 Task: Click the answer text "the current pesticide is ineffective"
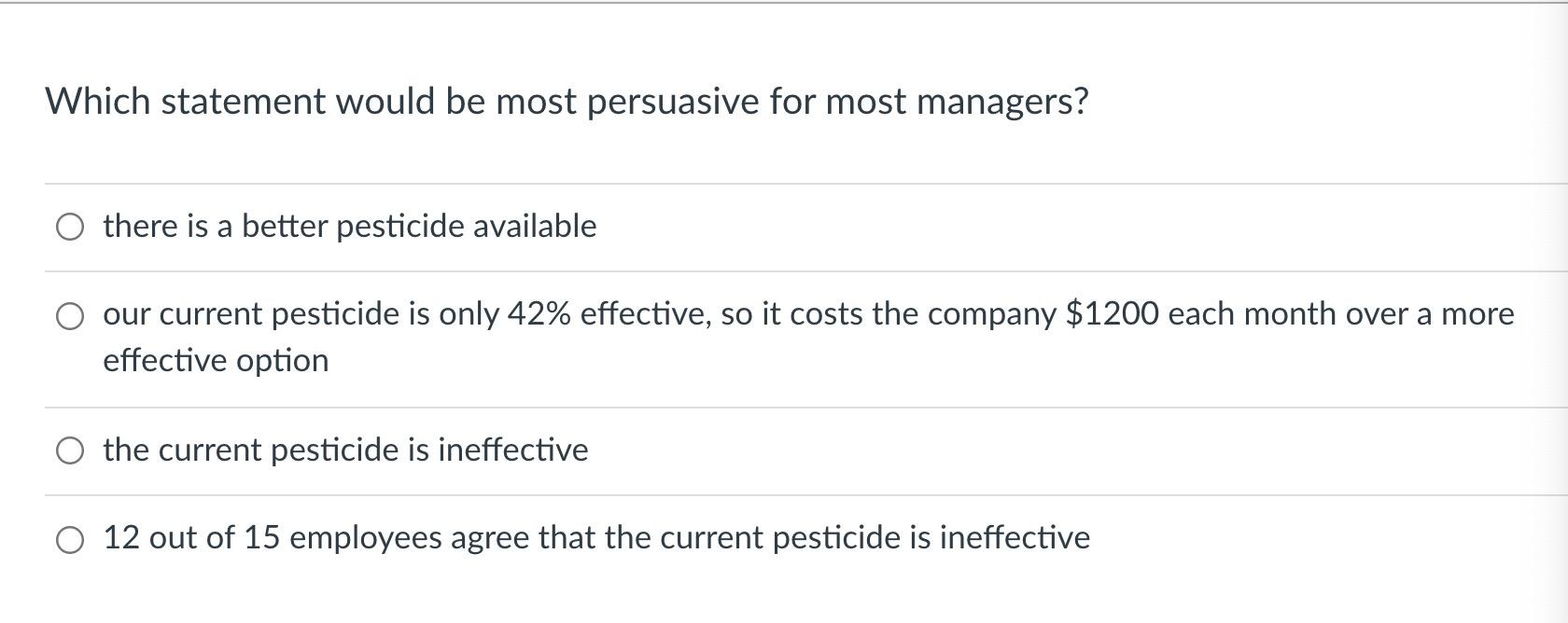click(x=345, y=450)
